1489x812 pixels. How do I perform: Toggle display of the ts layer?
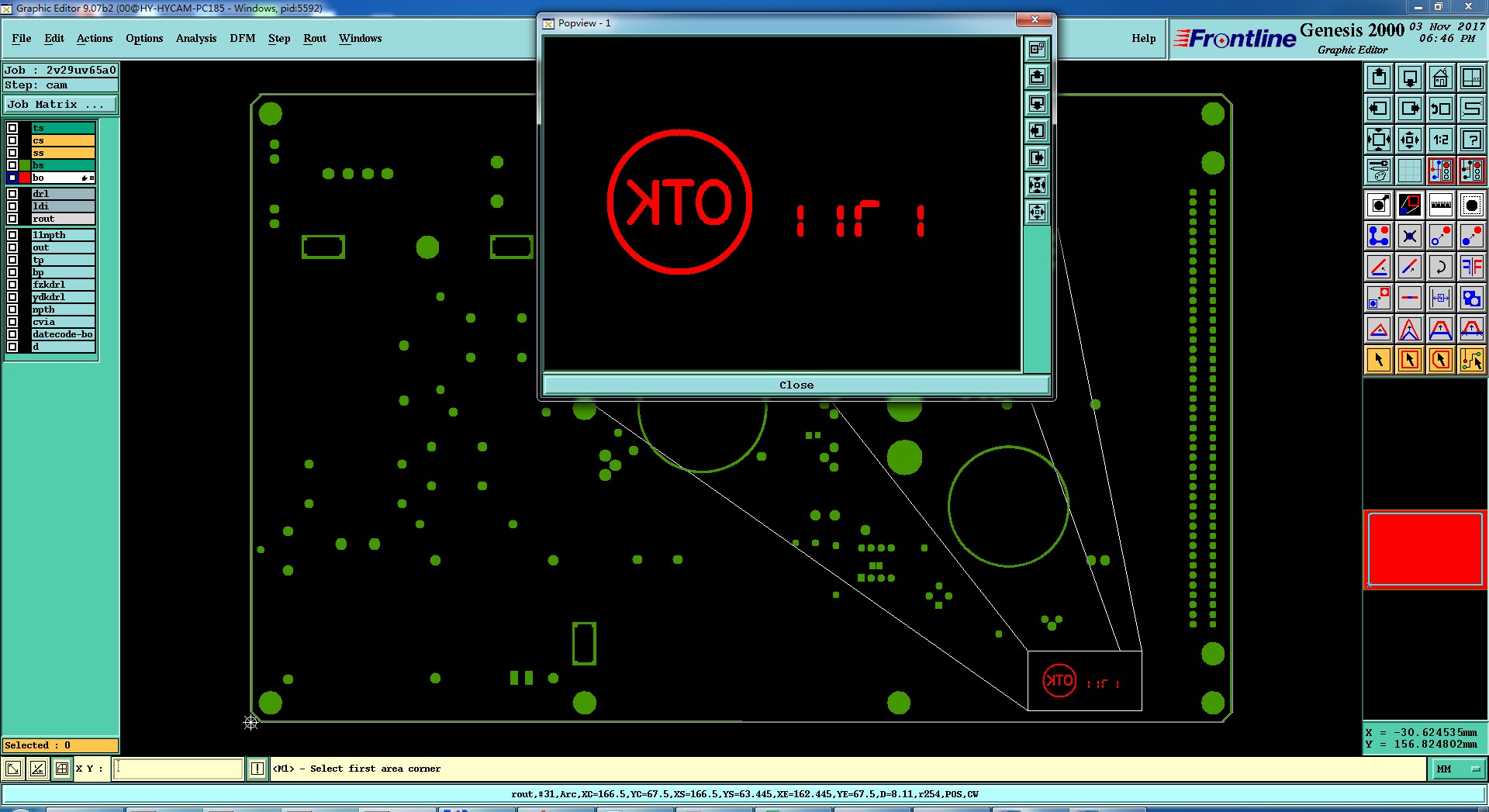point(12,128)
